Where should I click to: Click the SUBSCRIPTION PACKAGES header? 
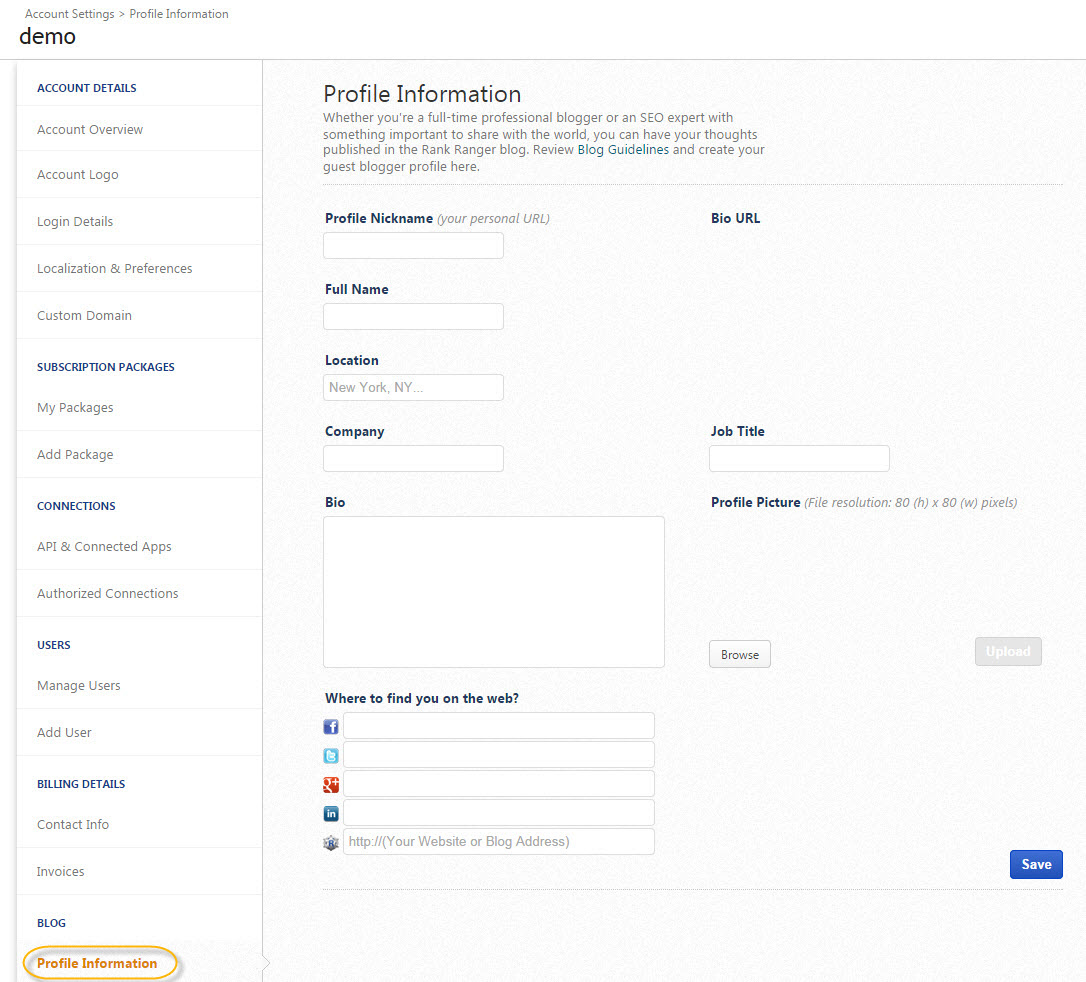pos(105,367)
